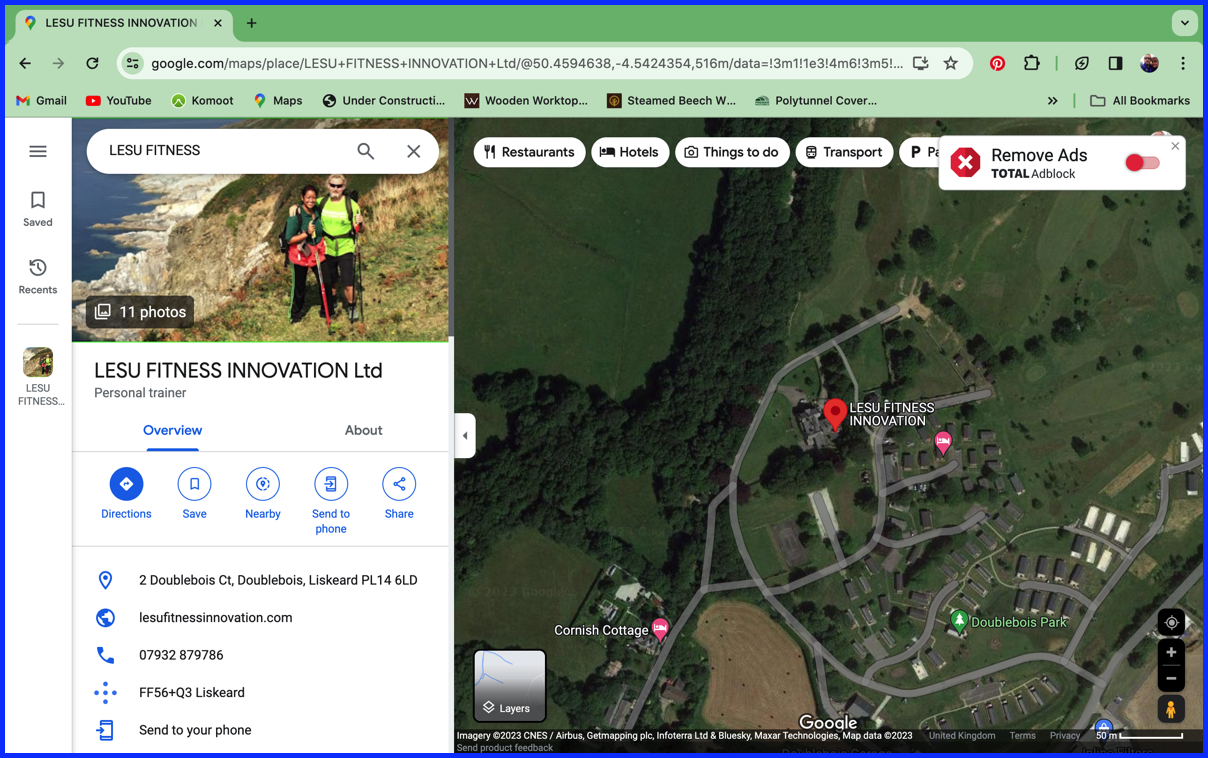
Task: Open the Recents panel
Action: point(38,276)
